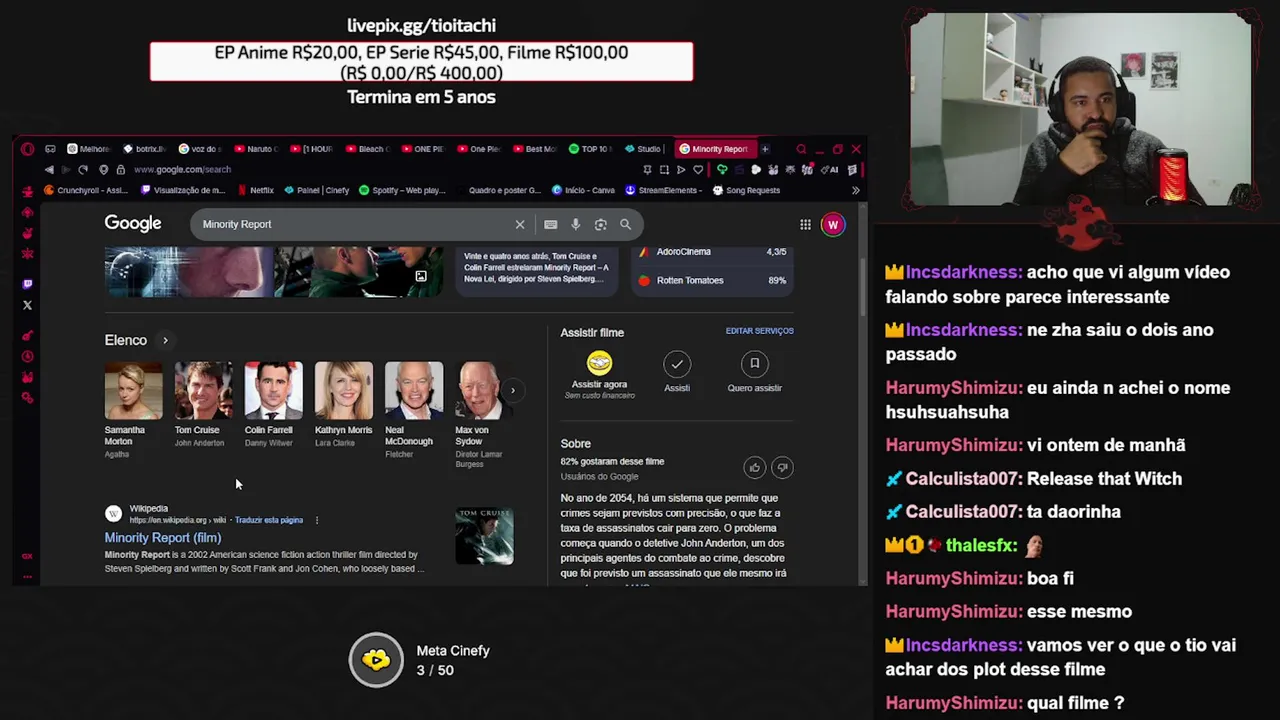Click the Opera GX logo menu button
The width and height of the screenshot is (1280, 720).
point(27,149)
